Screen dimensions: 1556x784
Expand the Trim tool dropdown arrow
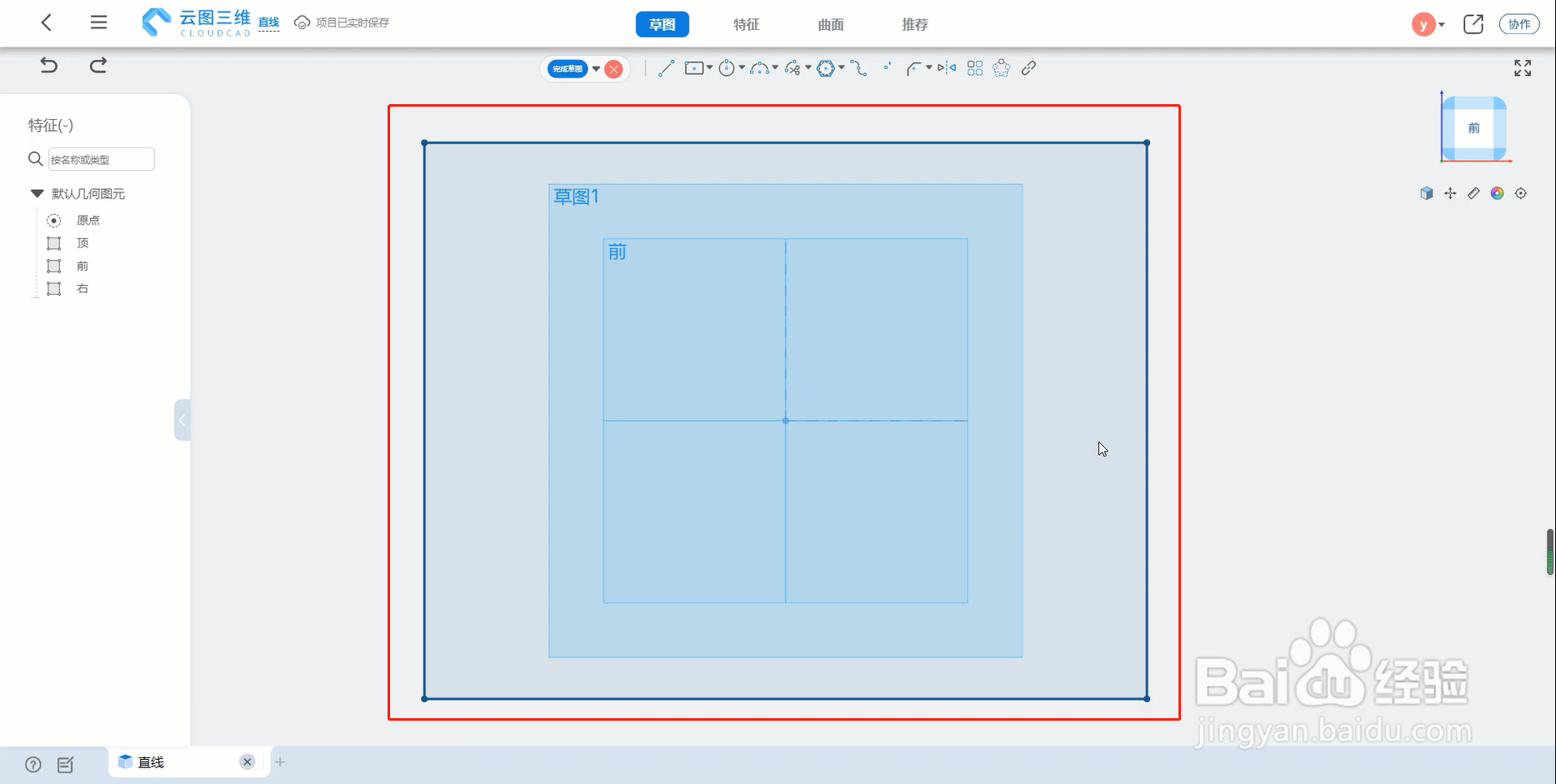[x=808, y=67]
